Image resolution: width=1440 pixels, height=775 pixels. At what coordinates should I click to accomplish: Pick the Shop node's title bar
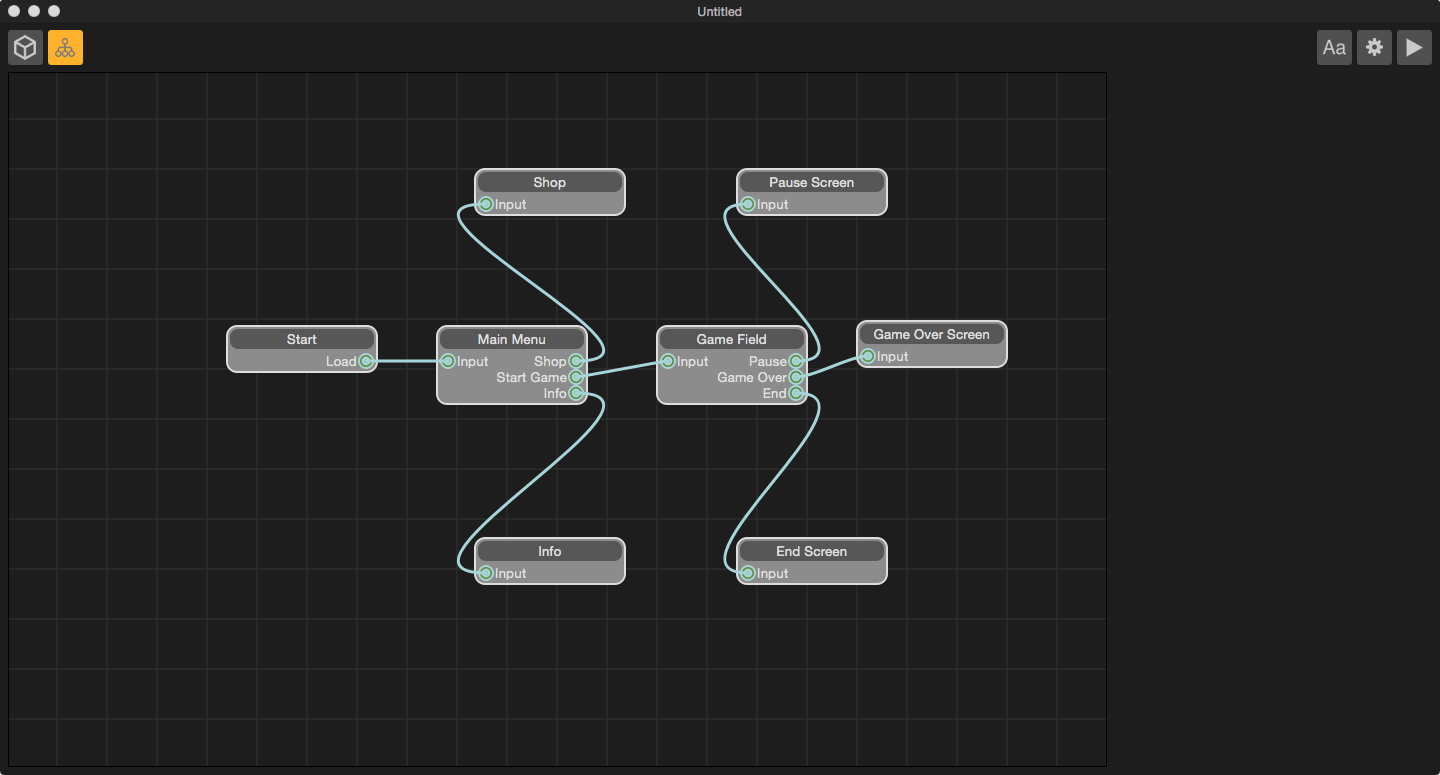(x=550, y=182)
